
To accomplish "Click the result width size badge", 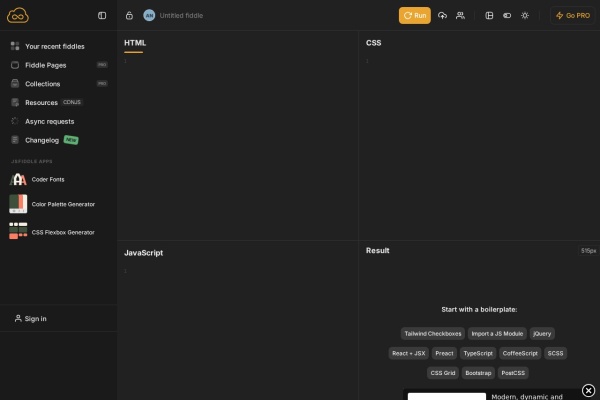I will tap(589, 251).
